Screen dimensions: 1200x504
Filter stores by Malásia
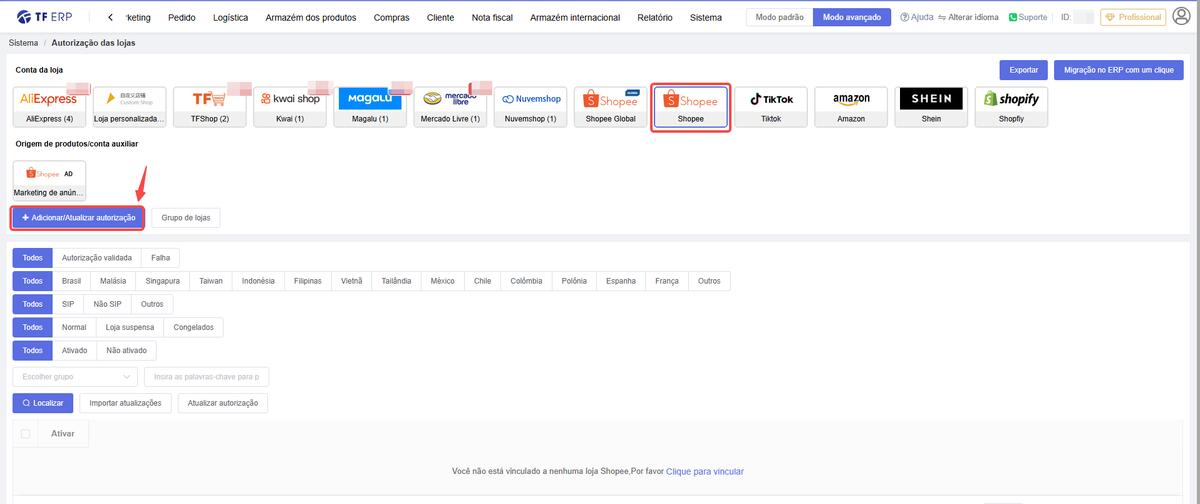click(113, 281)
